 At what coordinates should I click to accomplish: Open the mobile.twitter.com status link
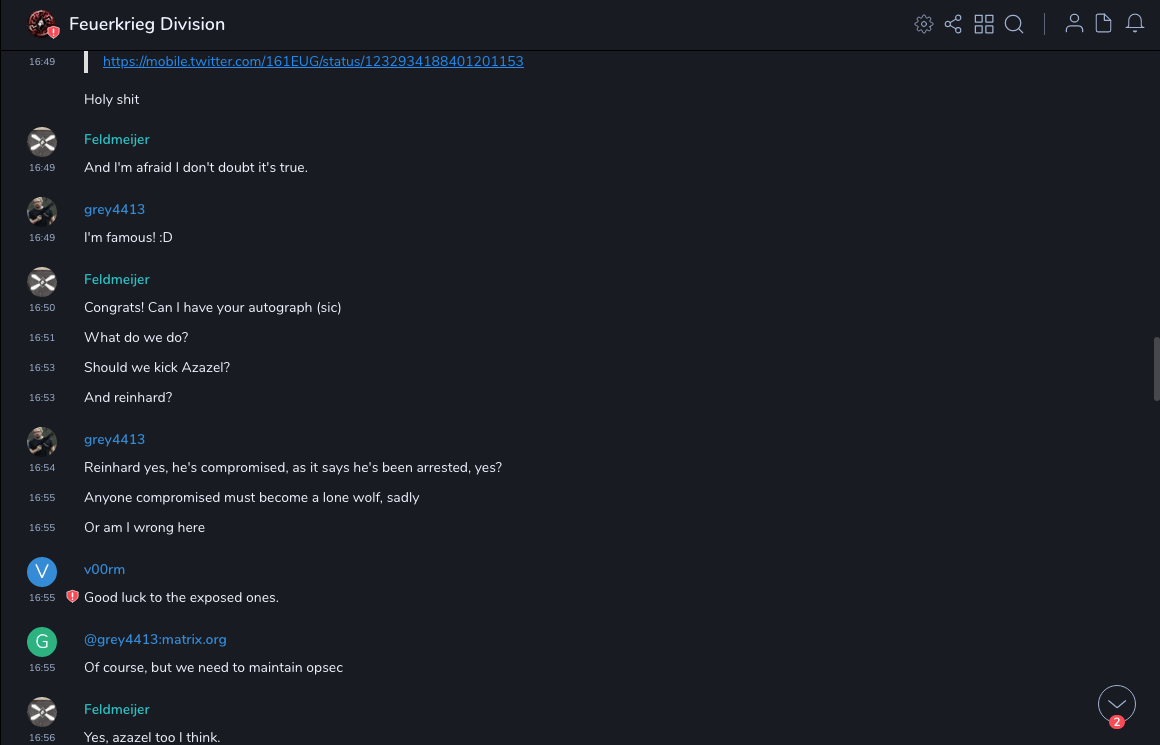[313, 61]
